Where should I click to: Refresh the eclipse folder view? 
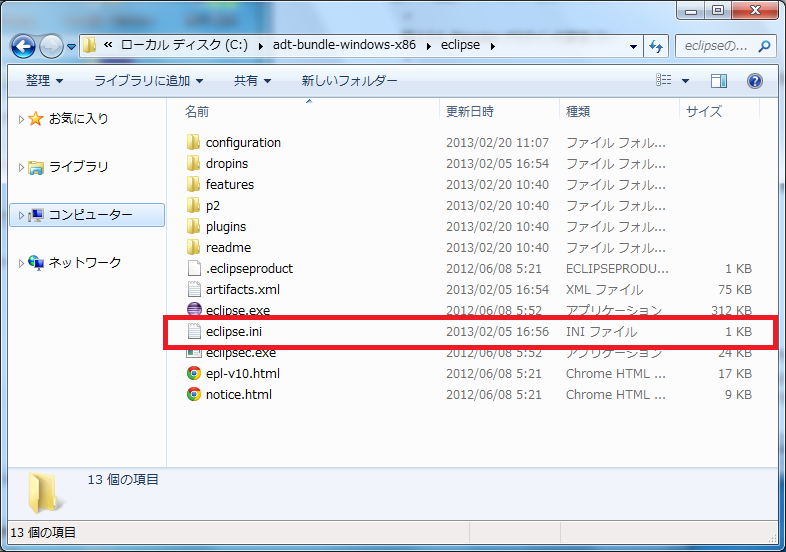[656, 47]
